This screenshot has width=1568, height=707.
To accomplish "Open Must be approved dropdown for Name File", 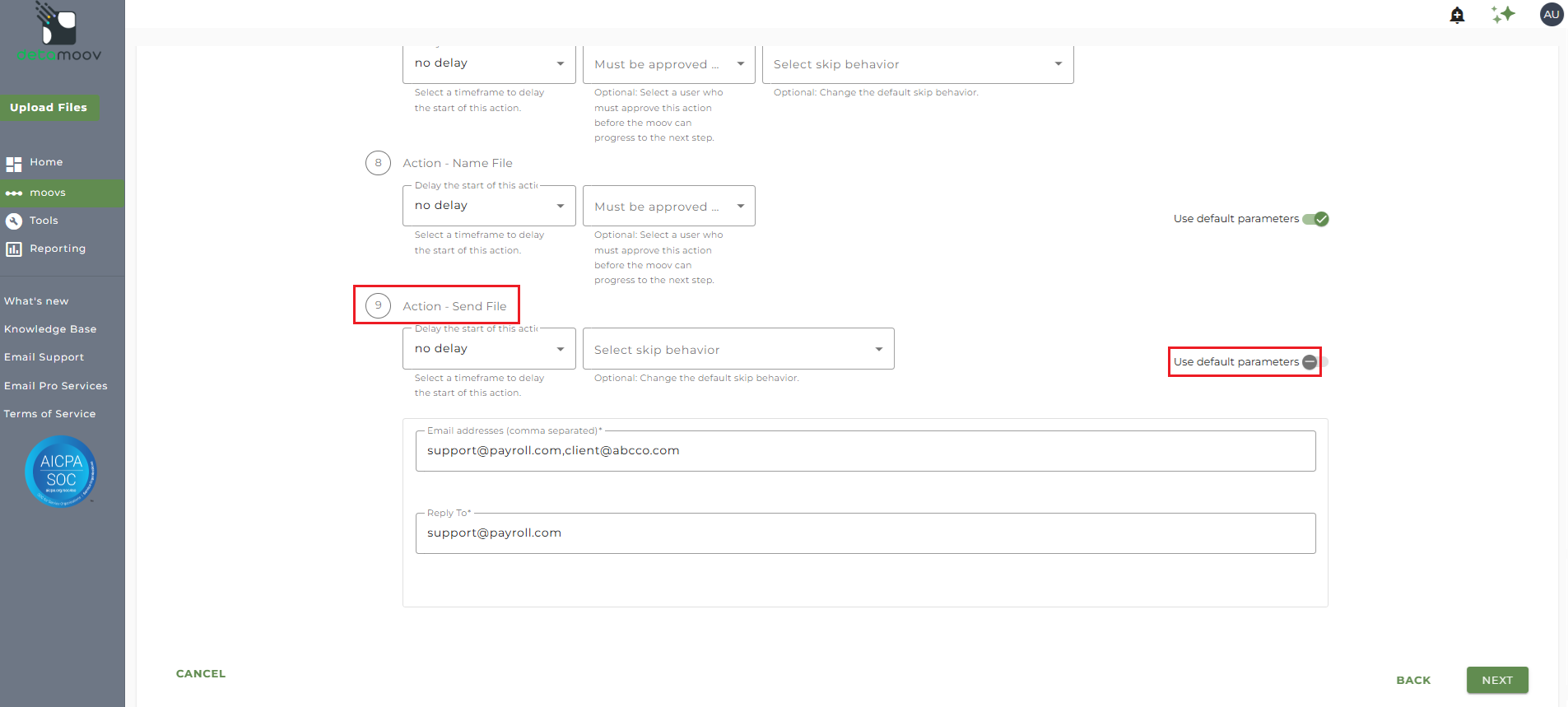I will click(x=668, y=207).
